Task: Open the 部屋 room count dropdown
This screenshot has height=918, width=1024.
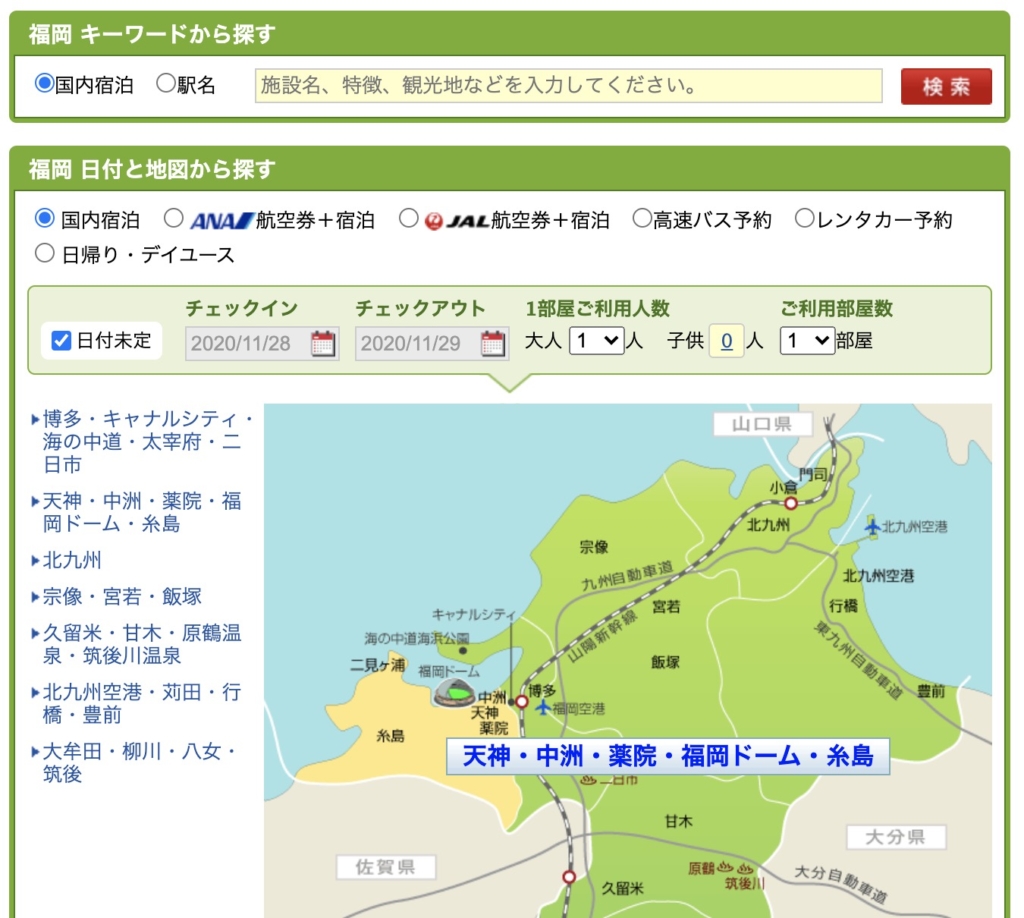Action: click(x=807, y=341)
